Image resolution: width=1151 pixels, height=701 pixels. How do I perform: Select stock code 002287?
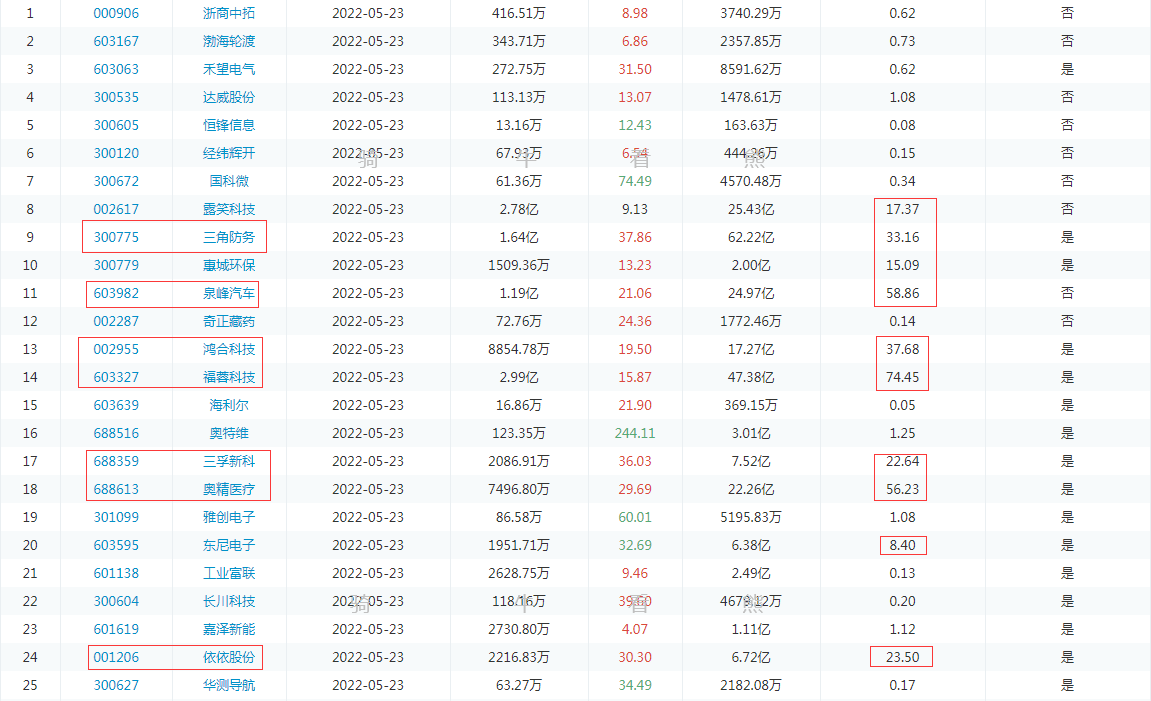[116, 321]
